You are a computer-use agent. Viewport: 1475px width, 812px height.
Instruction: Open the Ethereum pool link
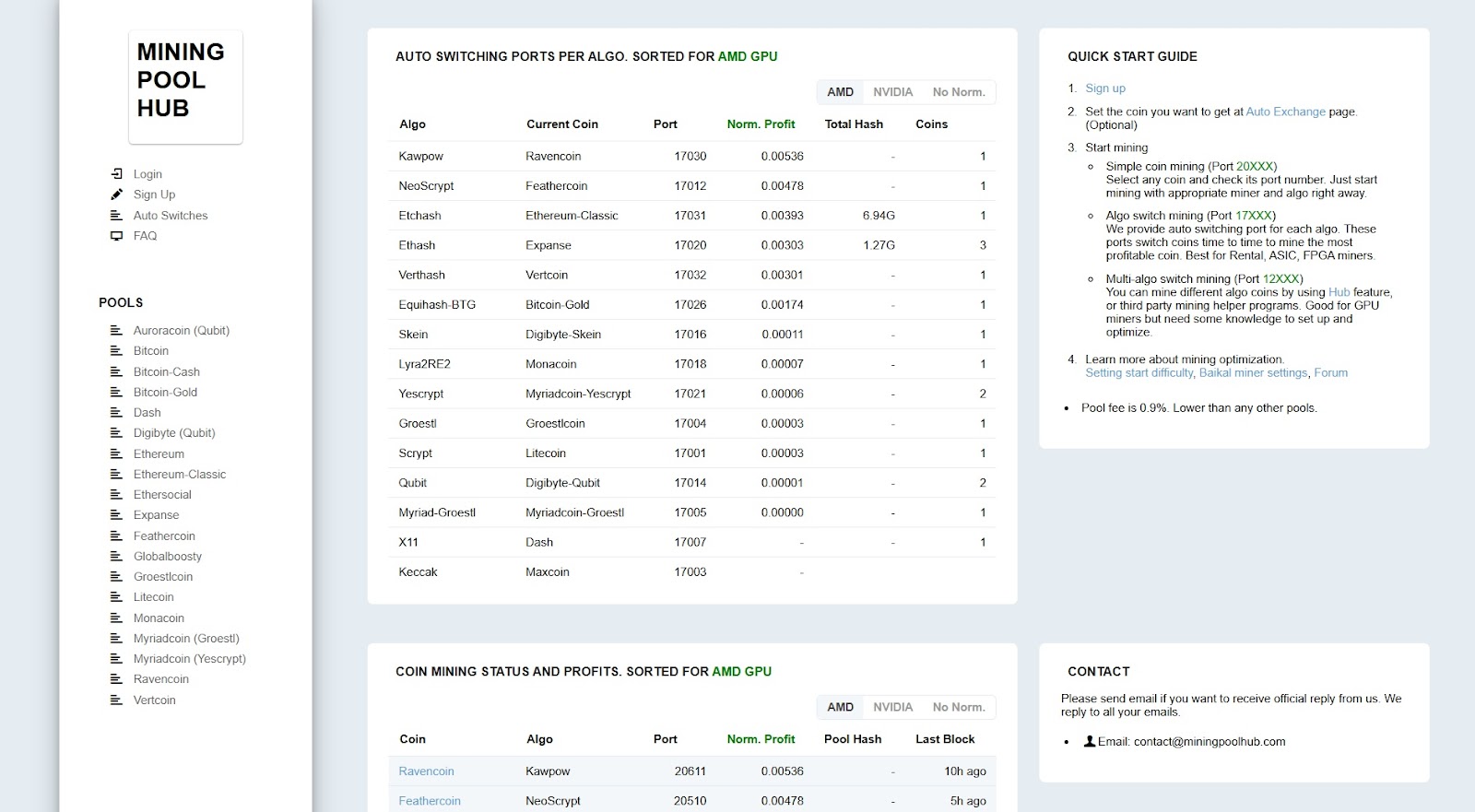159,454
